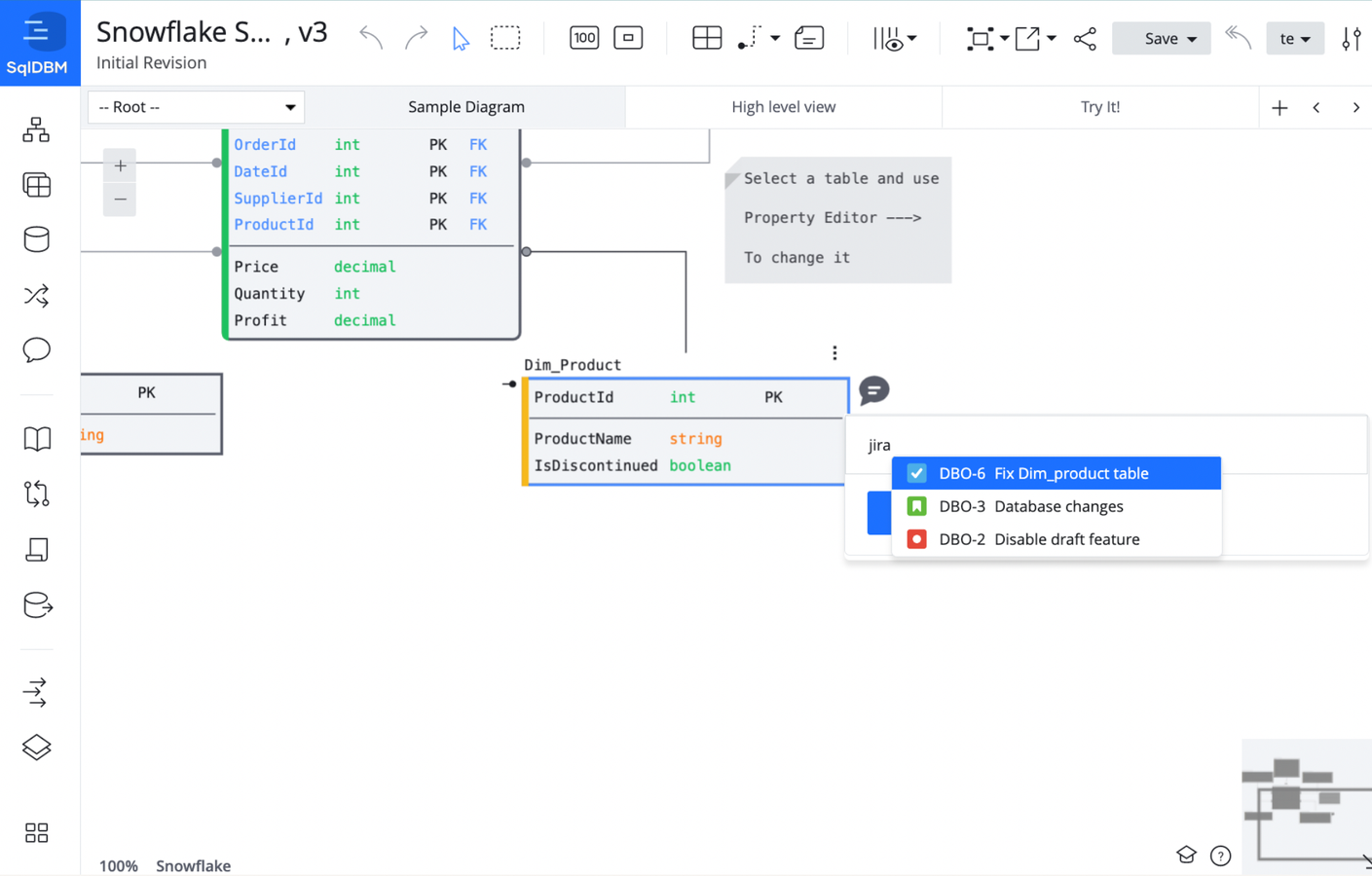Open the documentation book icon in sidebar
The height and width of the screenshot is (876, 1372).
coord(37,439)
